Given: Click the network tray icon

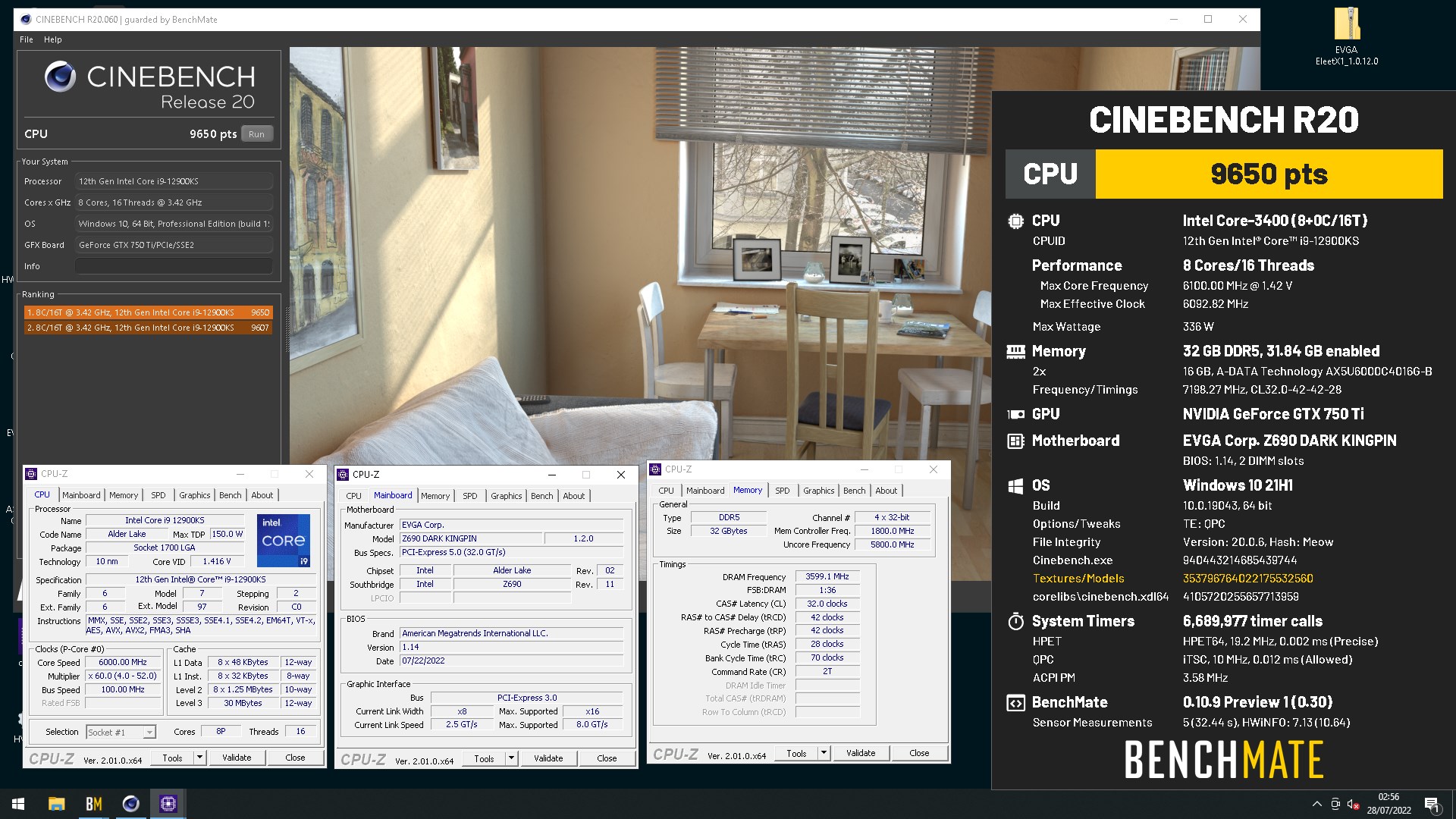Looking at the screenshot, I should tap(1335, 804).
